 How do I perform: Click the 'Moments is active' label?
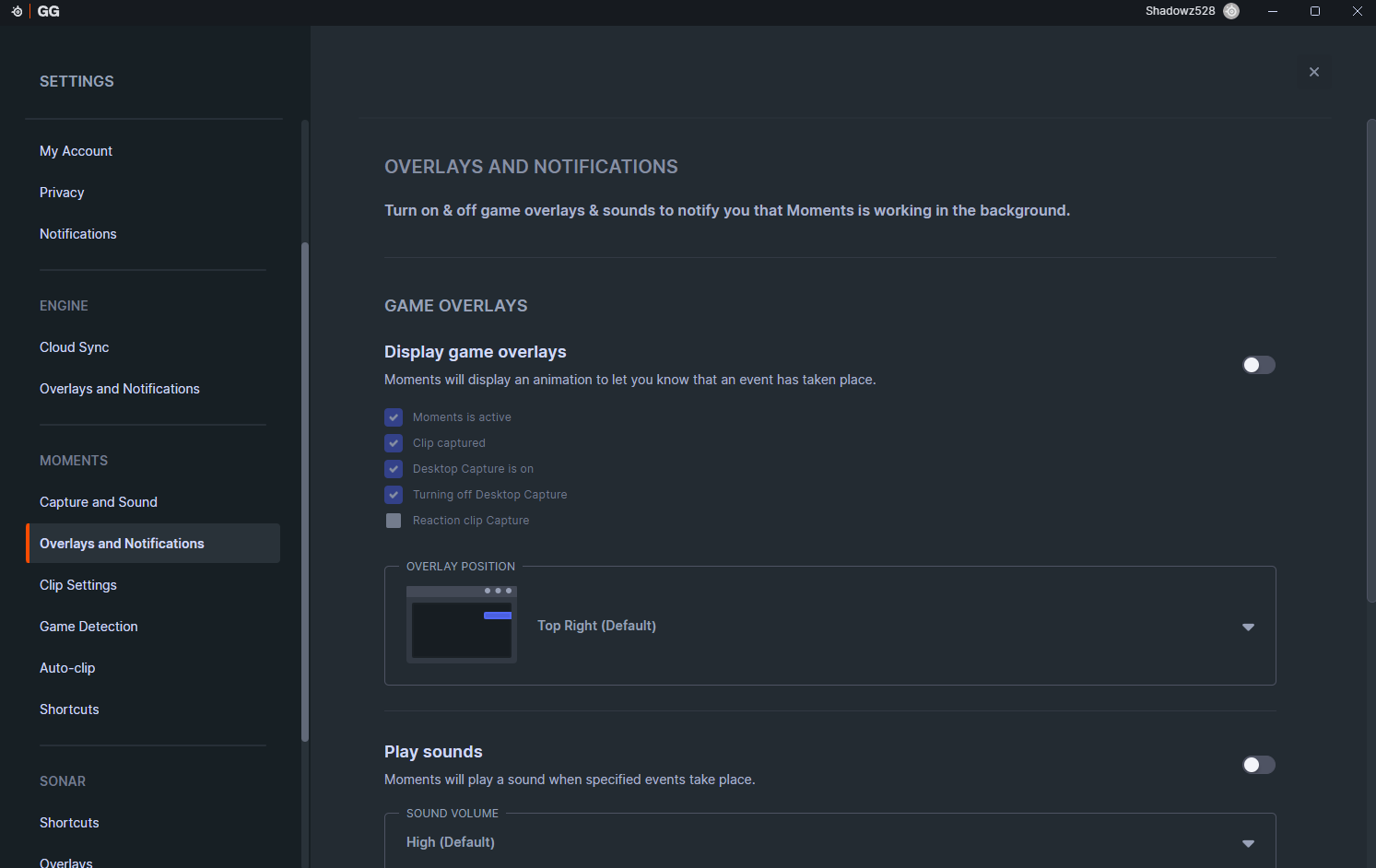(462, 417)
